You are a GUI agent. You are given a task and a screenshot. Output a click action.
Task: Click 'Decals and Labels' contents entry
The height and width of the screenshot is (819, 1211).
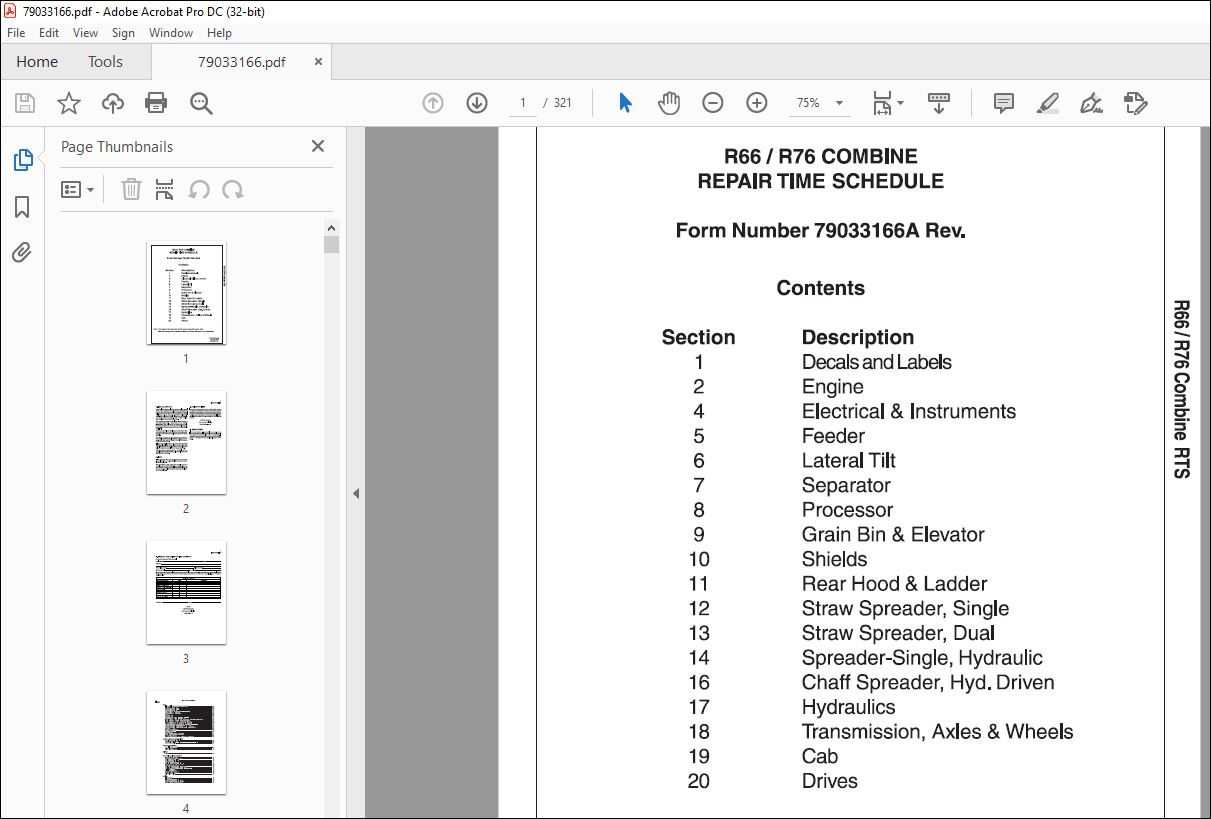tap(876, 362)
